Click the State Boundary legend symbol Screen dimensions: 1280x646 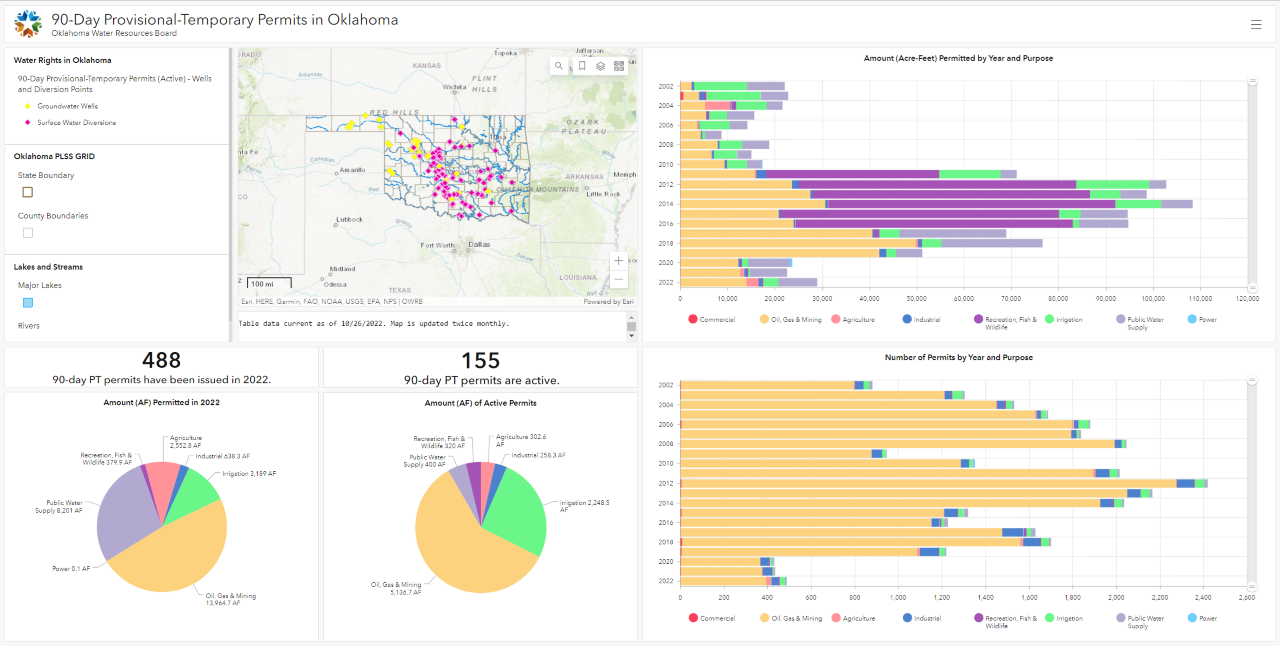28,192
